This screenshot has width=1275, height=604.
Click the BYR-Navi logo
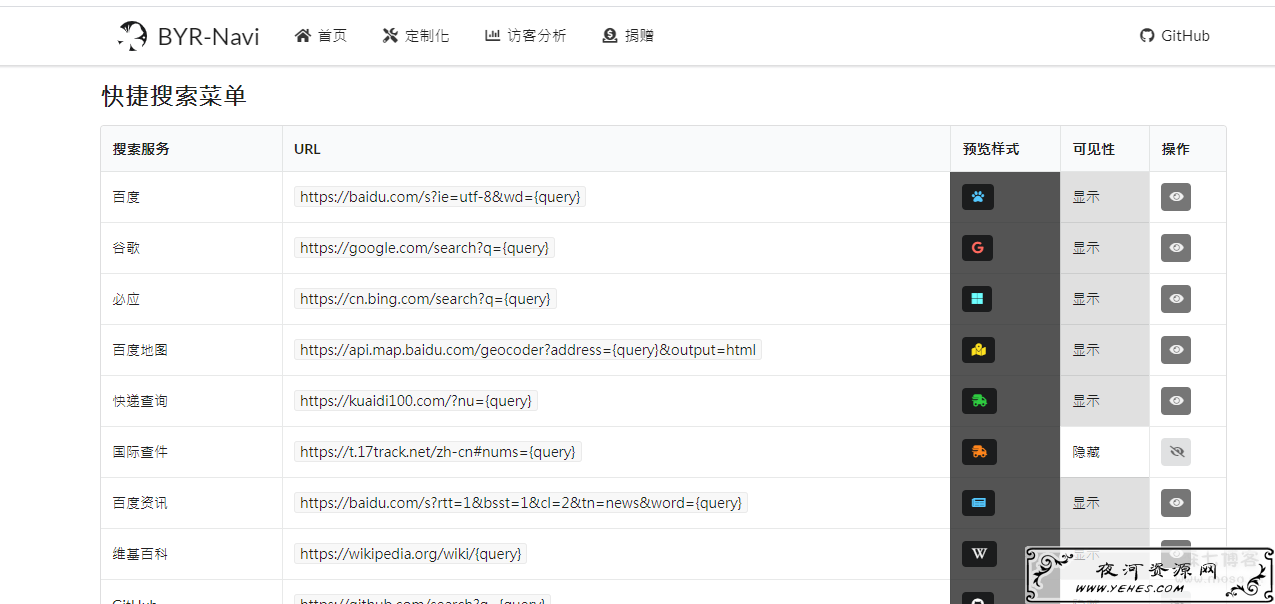132,36
